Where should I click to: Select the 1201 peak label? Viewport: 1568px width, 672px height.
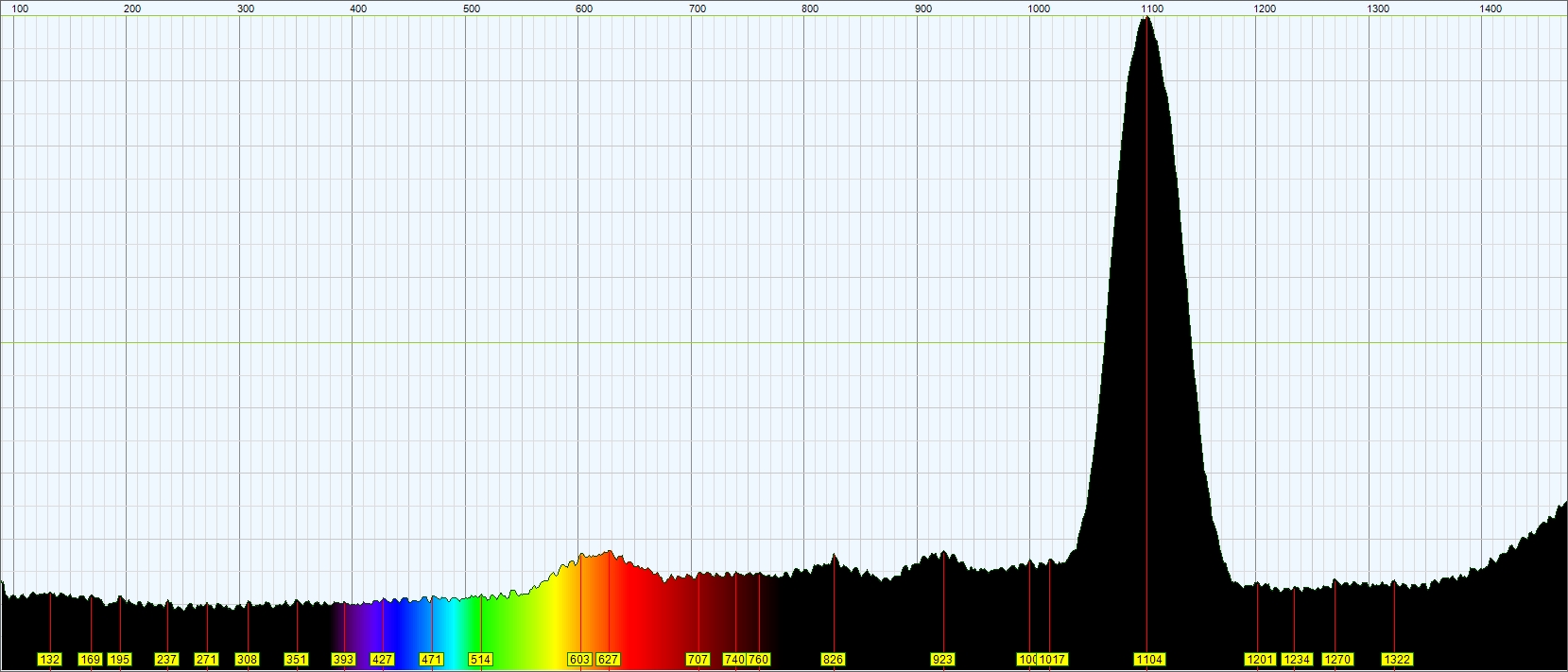pyautogui.click(x=1260, y=660)
